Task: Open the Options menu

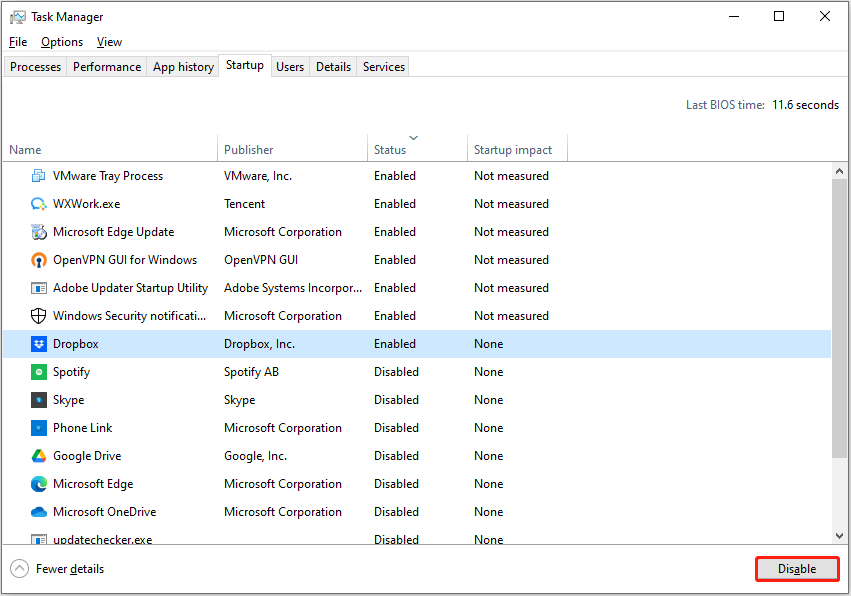Action: 61,42
